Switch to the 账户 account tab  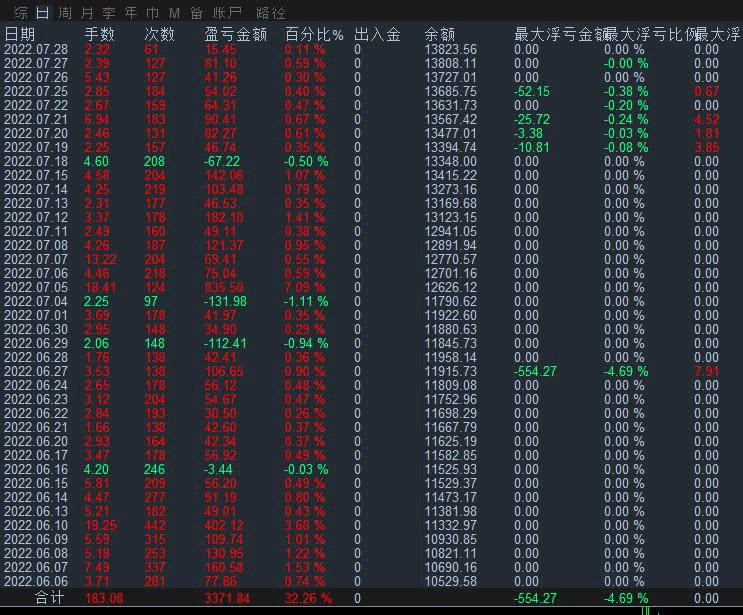click(227, 13)
